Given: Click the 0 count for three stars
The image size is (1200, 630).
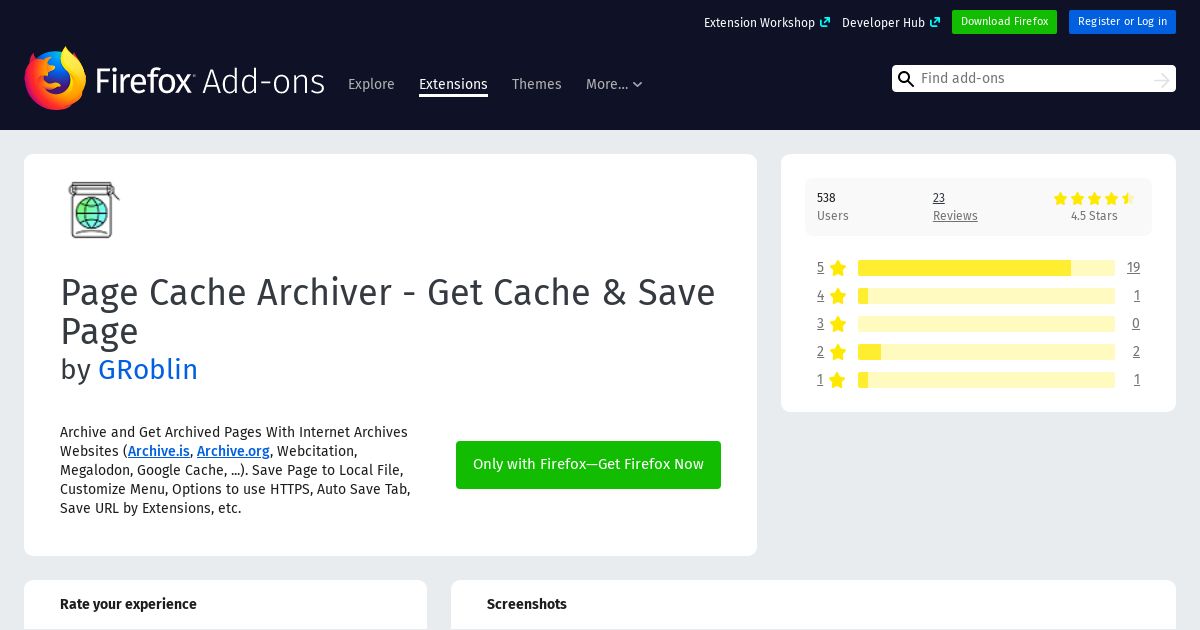Looking at the screenshot, I should [x=1136, y=324].
